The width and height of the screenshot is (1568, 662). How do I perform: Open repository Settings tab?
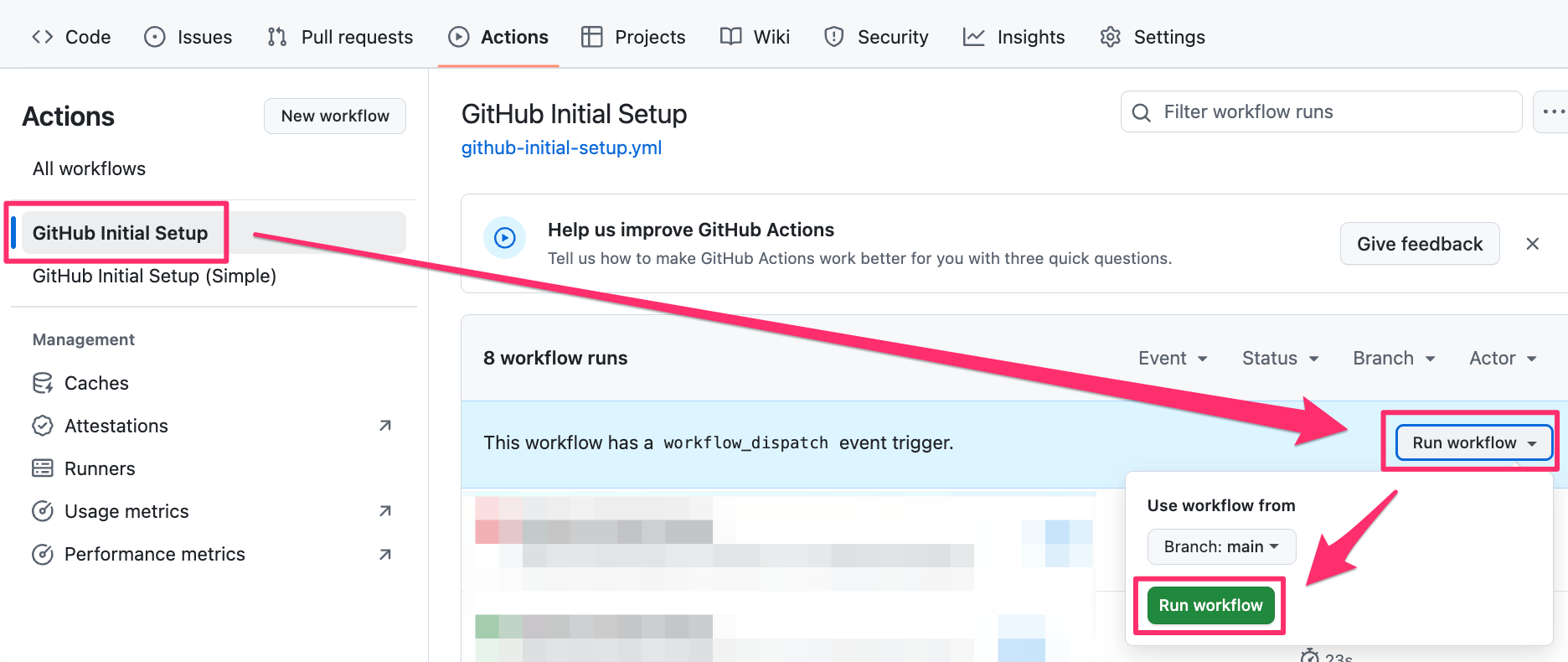1153,37
